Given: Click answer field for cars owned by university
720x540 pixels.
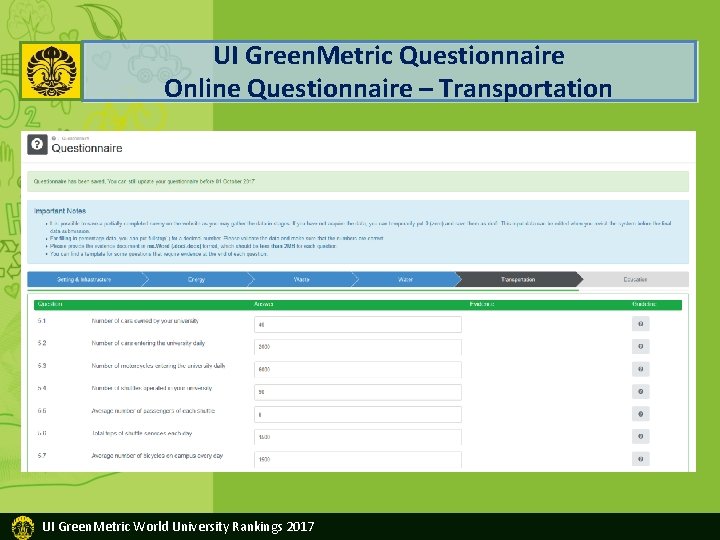Looking at the screenshot, I should pos(358,324).
